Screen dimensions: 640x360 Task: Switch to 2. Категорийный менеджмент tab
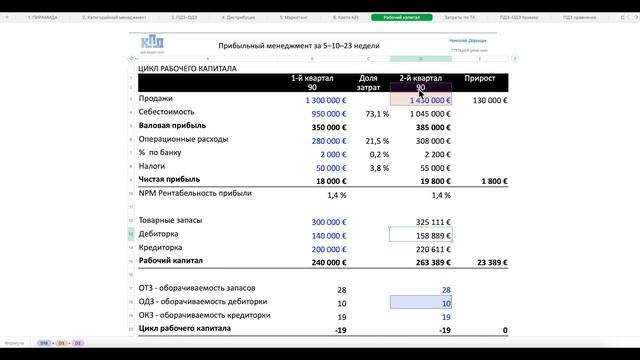click(114, 18)
